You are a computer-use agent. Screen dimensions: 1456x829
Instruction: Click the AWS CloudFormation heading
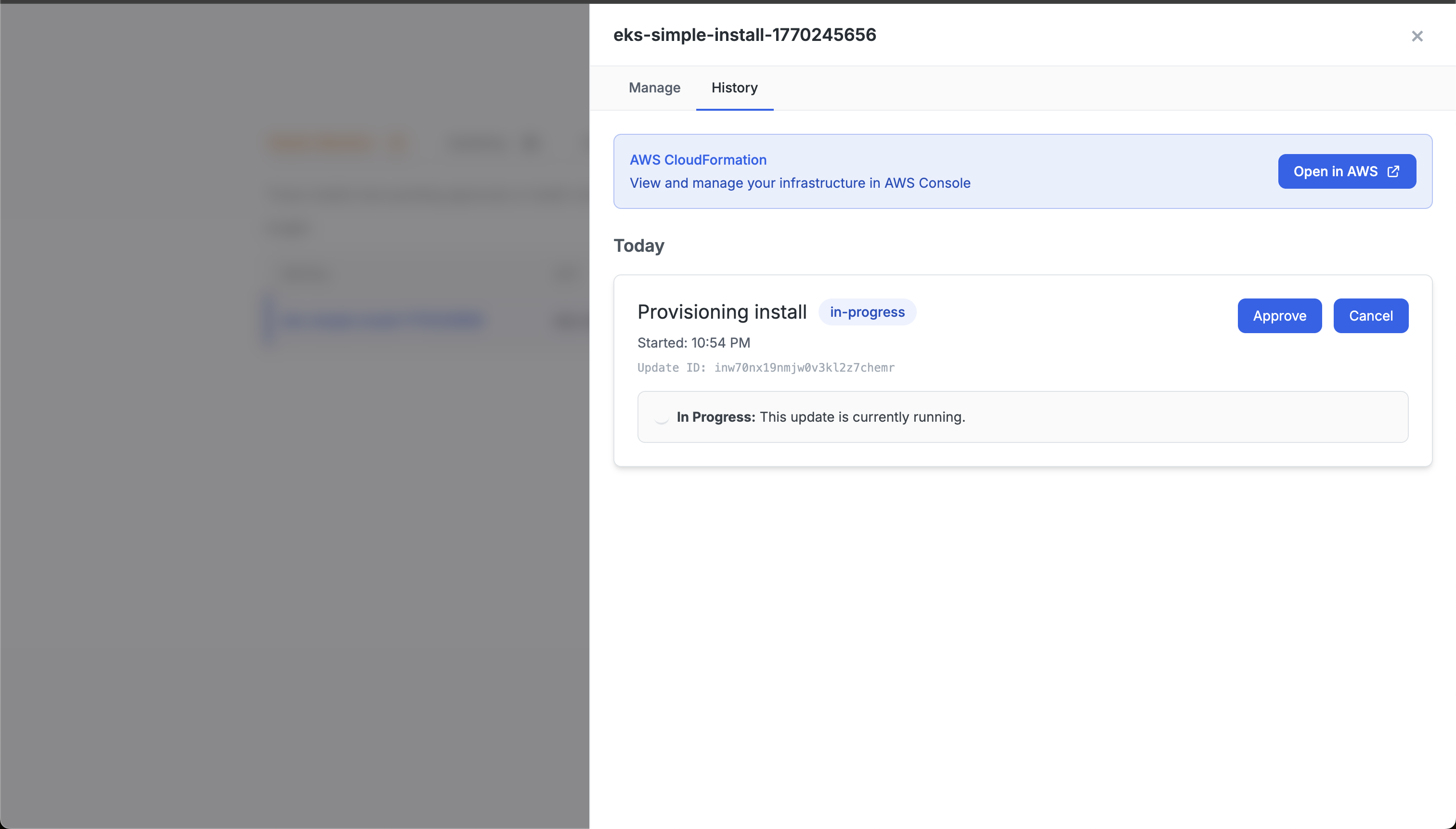point(698,160)
